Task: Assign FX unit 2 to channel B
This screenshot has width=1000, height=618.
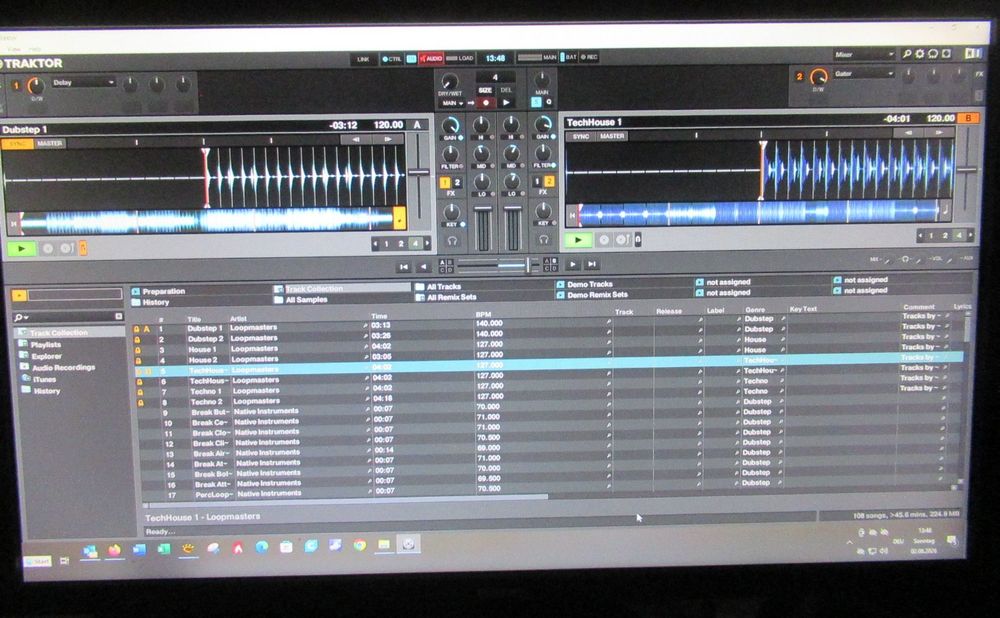Action: [x=548, y=181]
